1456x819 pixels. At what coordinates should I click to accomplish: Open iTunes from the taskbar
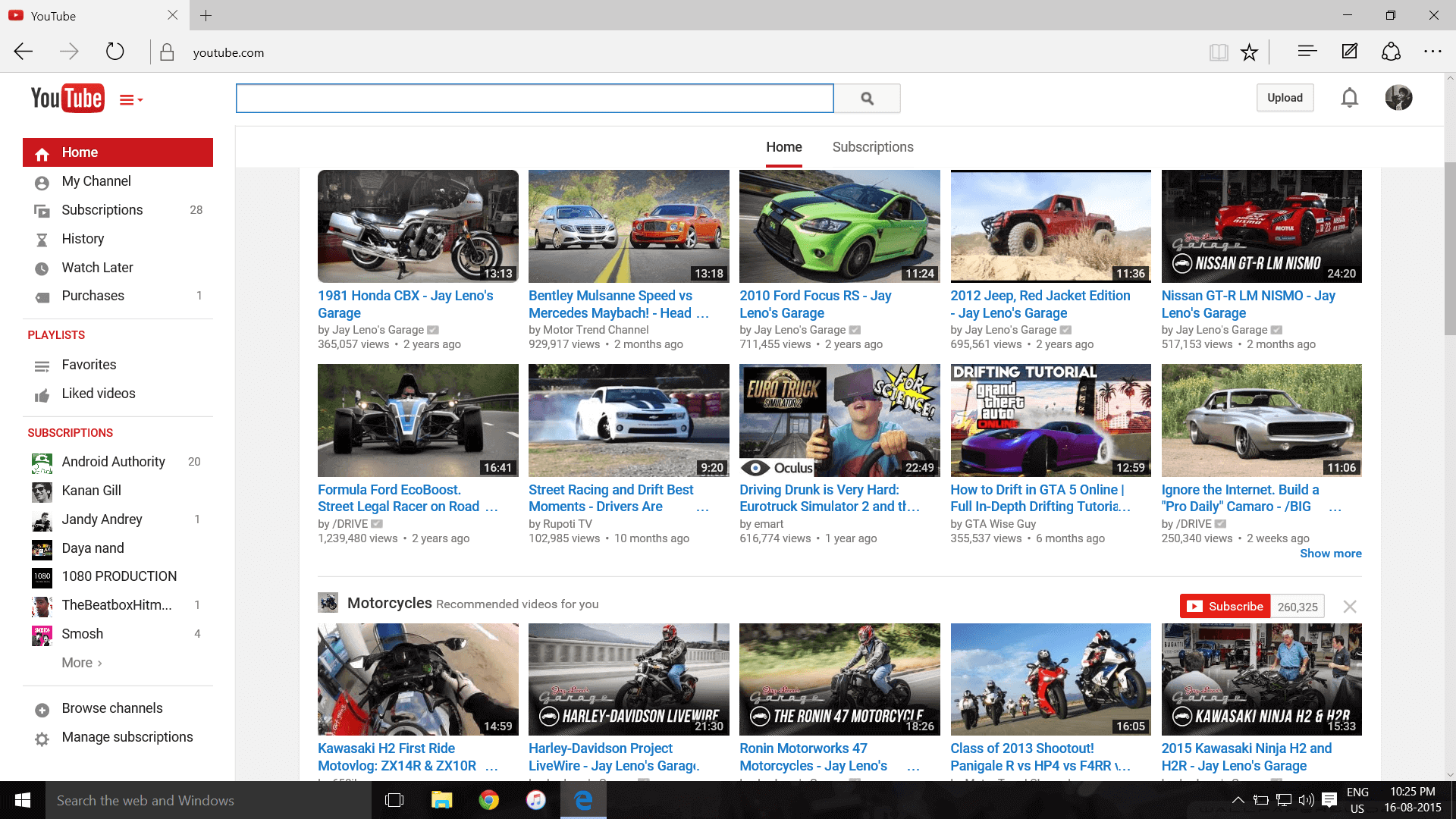(x=535, y=800)
